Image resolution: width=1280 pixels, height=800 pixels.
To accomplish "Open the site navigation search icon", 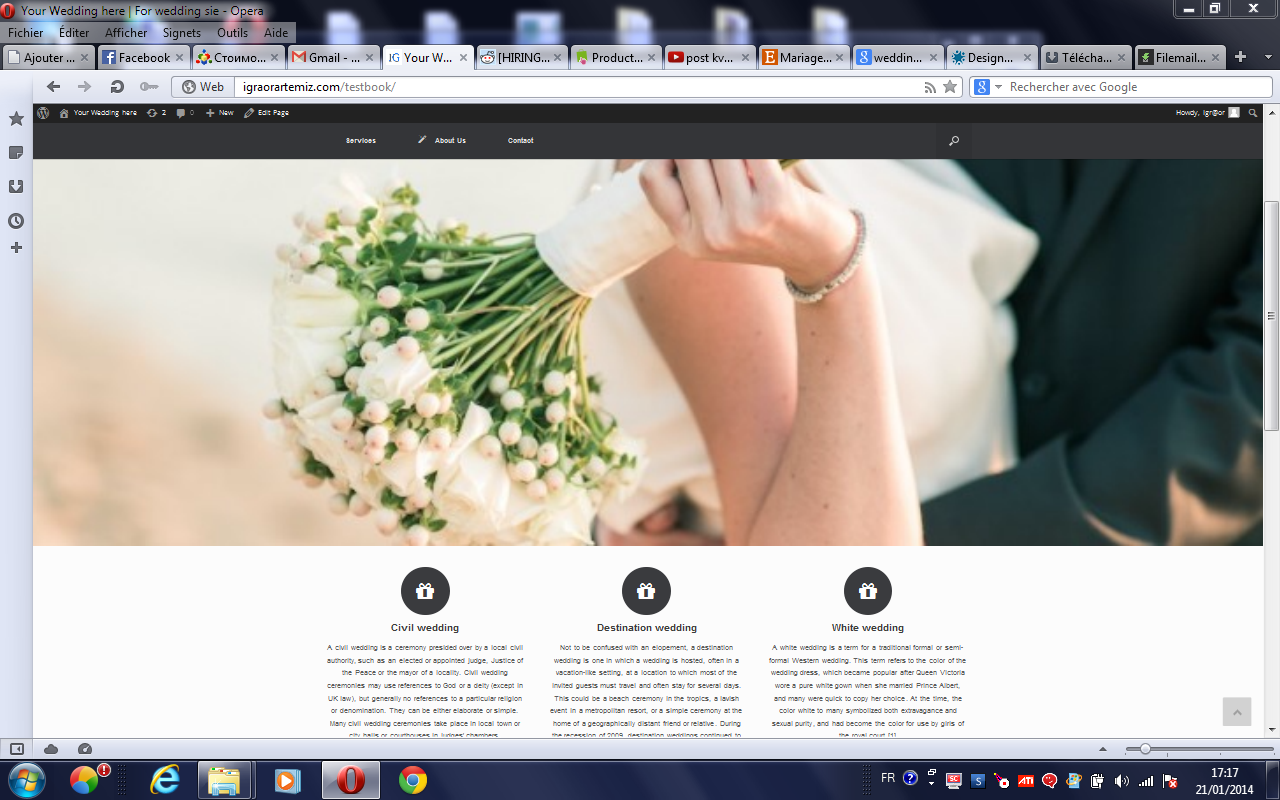I will (954, 141).
